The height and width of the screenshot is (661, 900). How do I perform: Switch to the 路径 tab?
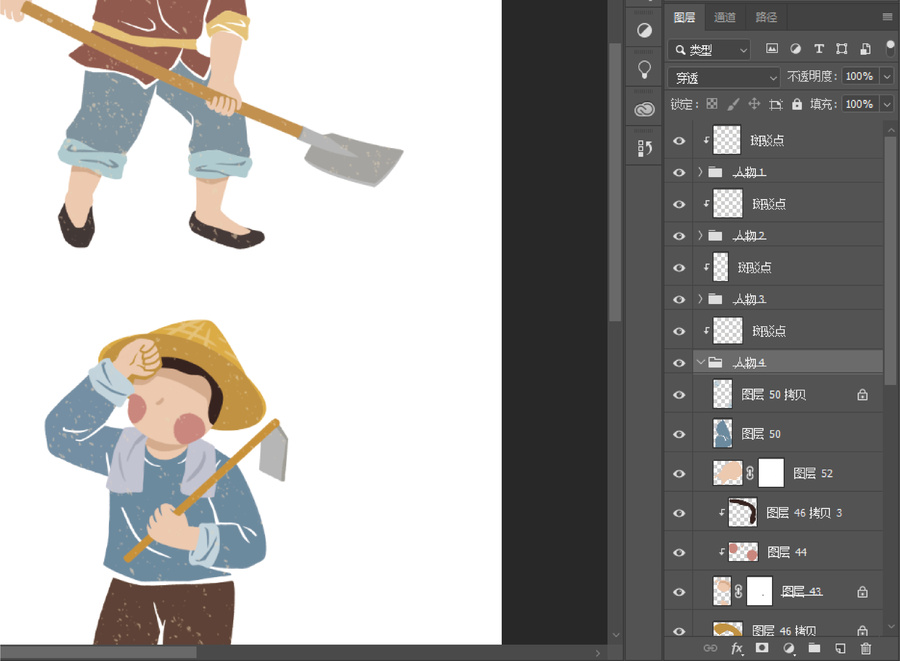766,17
